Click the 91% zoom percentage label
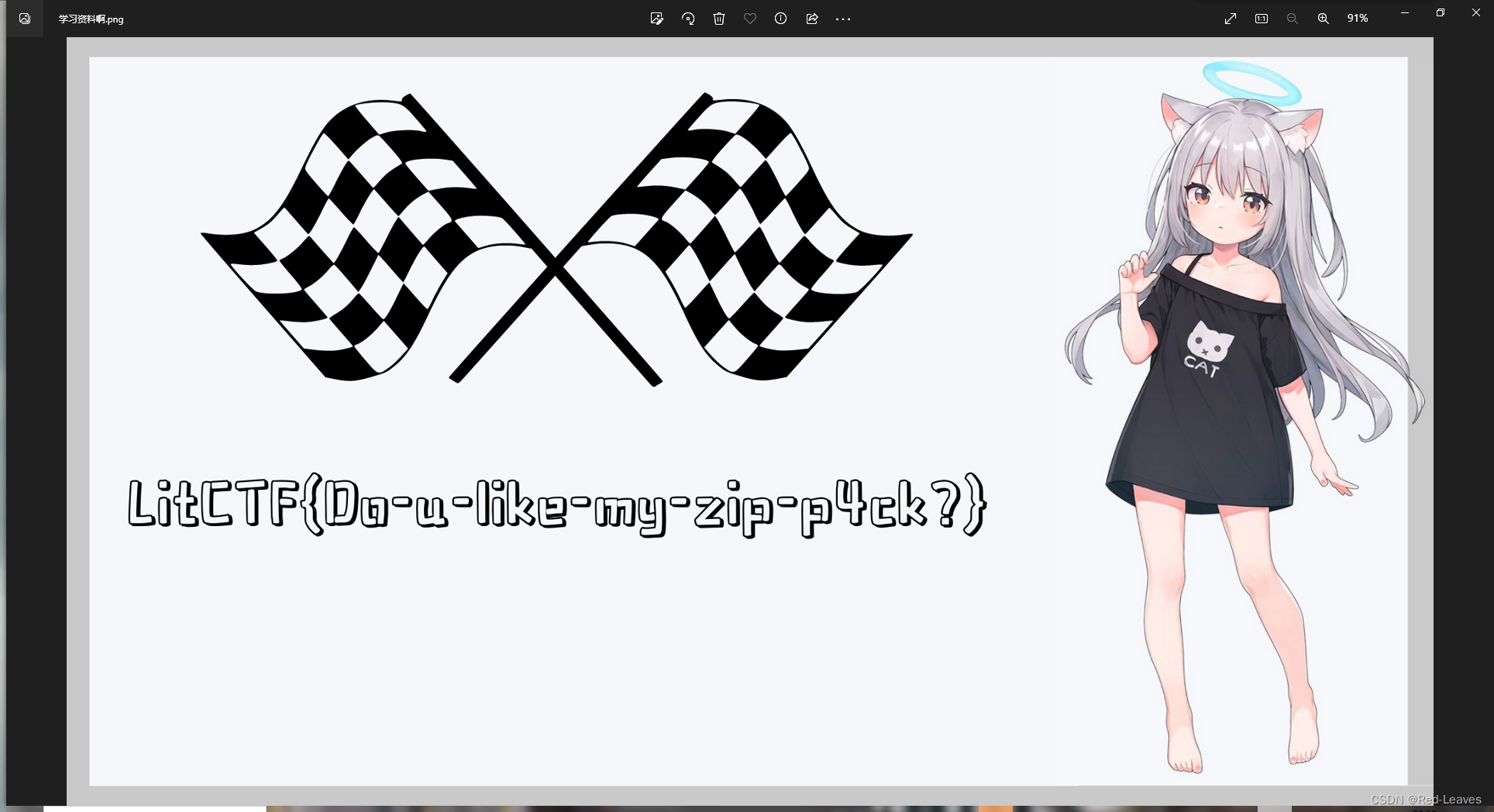 click(1358, 19)
